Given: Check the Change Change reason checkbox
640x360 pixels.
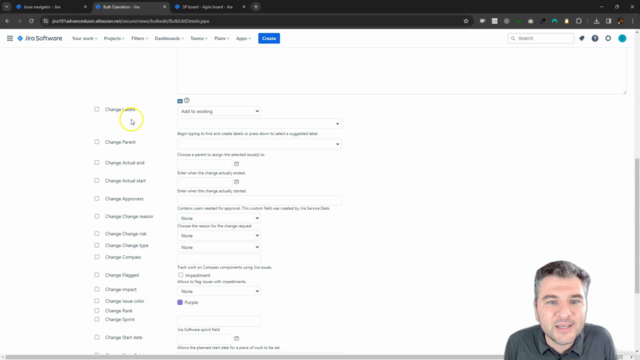Looking at the screenshot, I should [97, 216].
